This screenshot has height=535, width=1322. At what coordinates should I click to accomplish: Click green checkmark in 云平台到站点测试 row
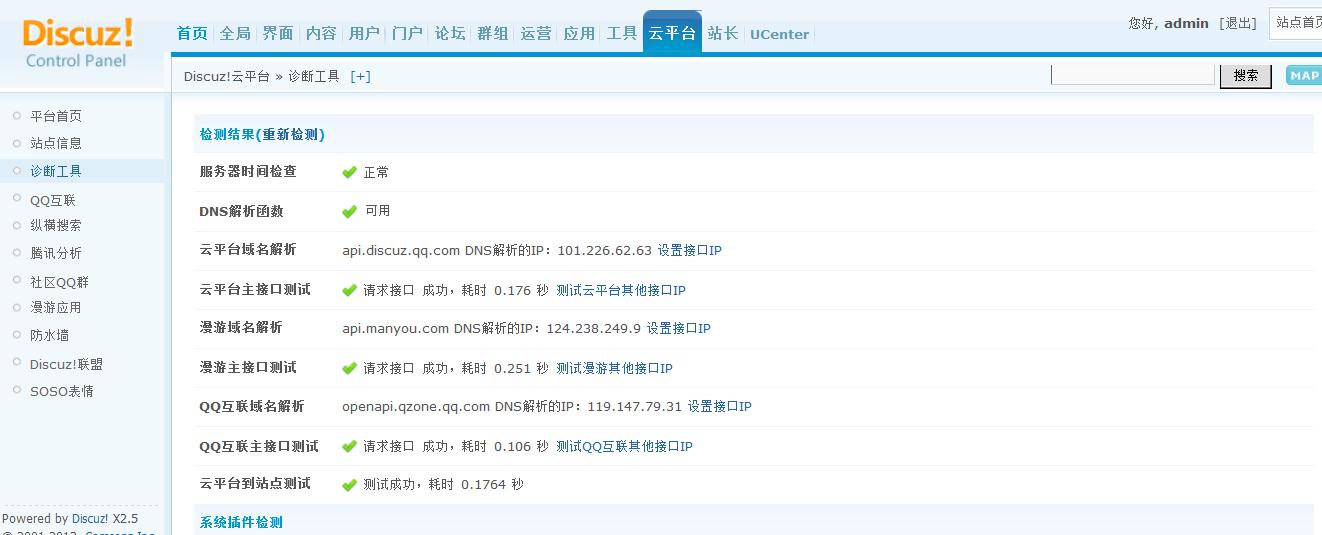tap(349, 485)
